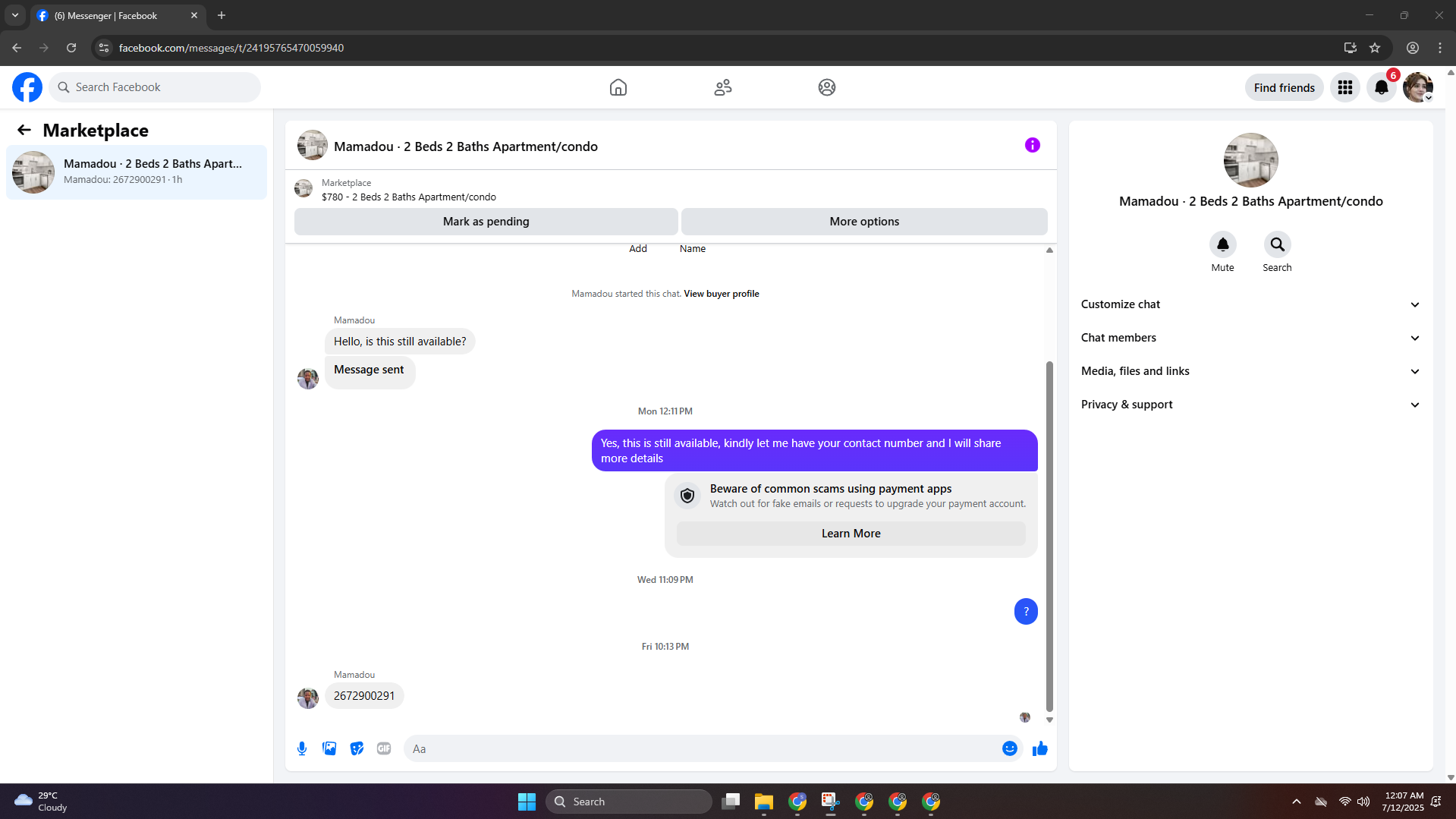
Task: Click More options button
Action: 864,222
